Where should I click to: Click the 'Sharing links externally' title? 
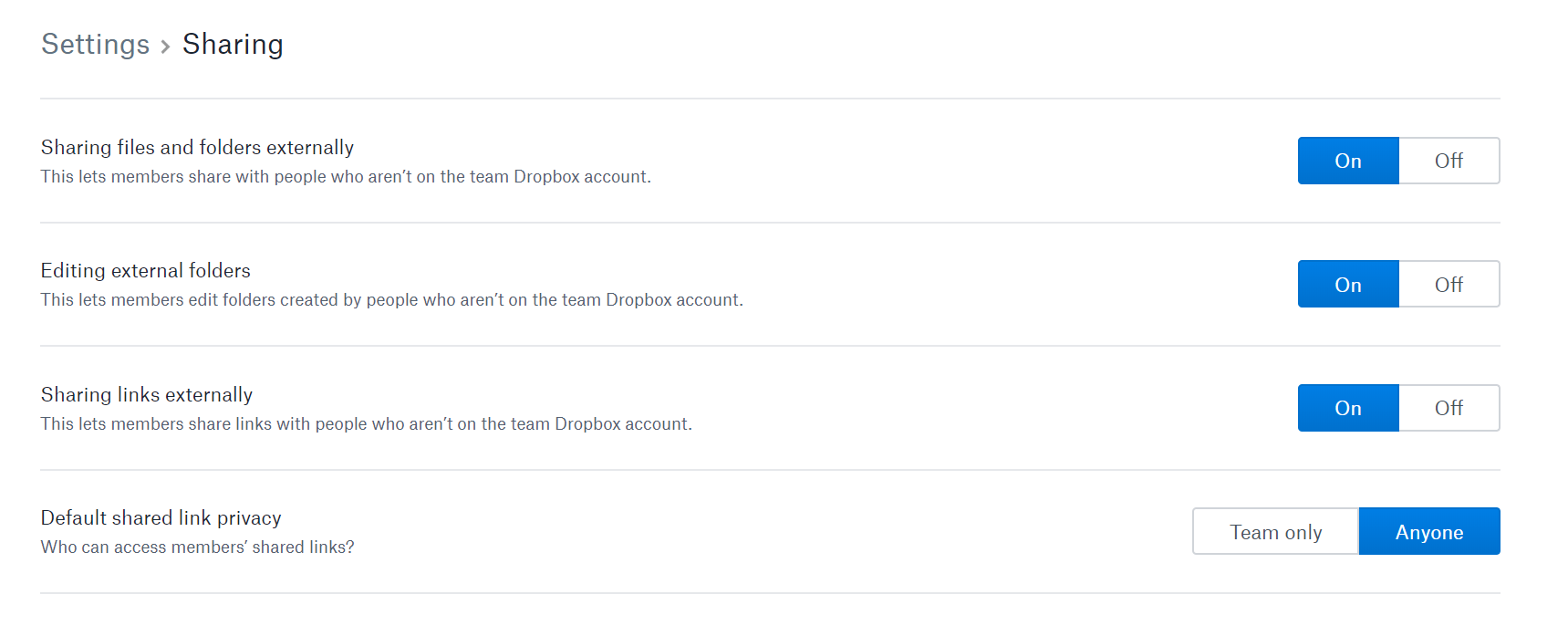[147, 394]
